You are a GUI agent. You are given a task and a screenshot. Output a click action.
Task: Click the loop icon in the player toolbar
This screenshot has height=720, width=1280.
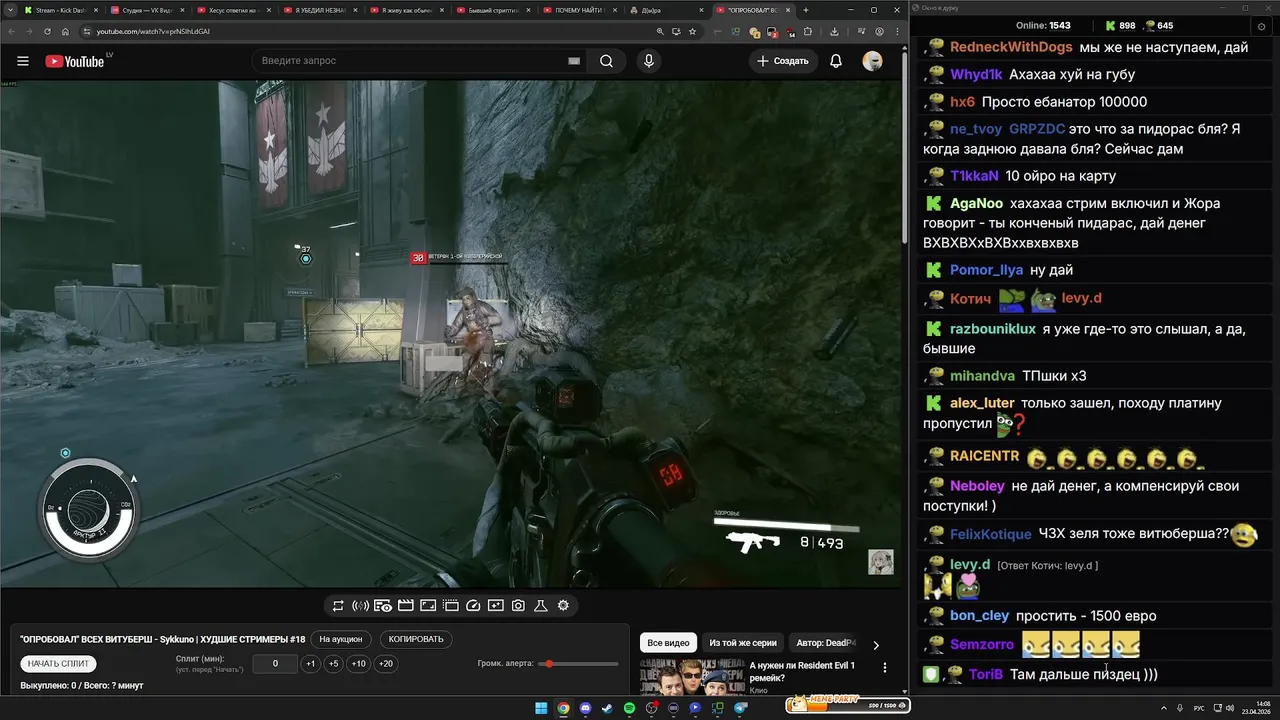338,606
